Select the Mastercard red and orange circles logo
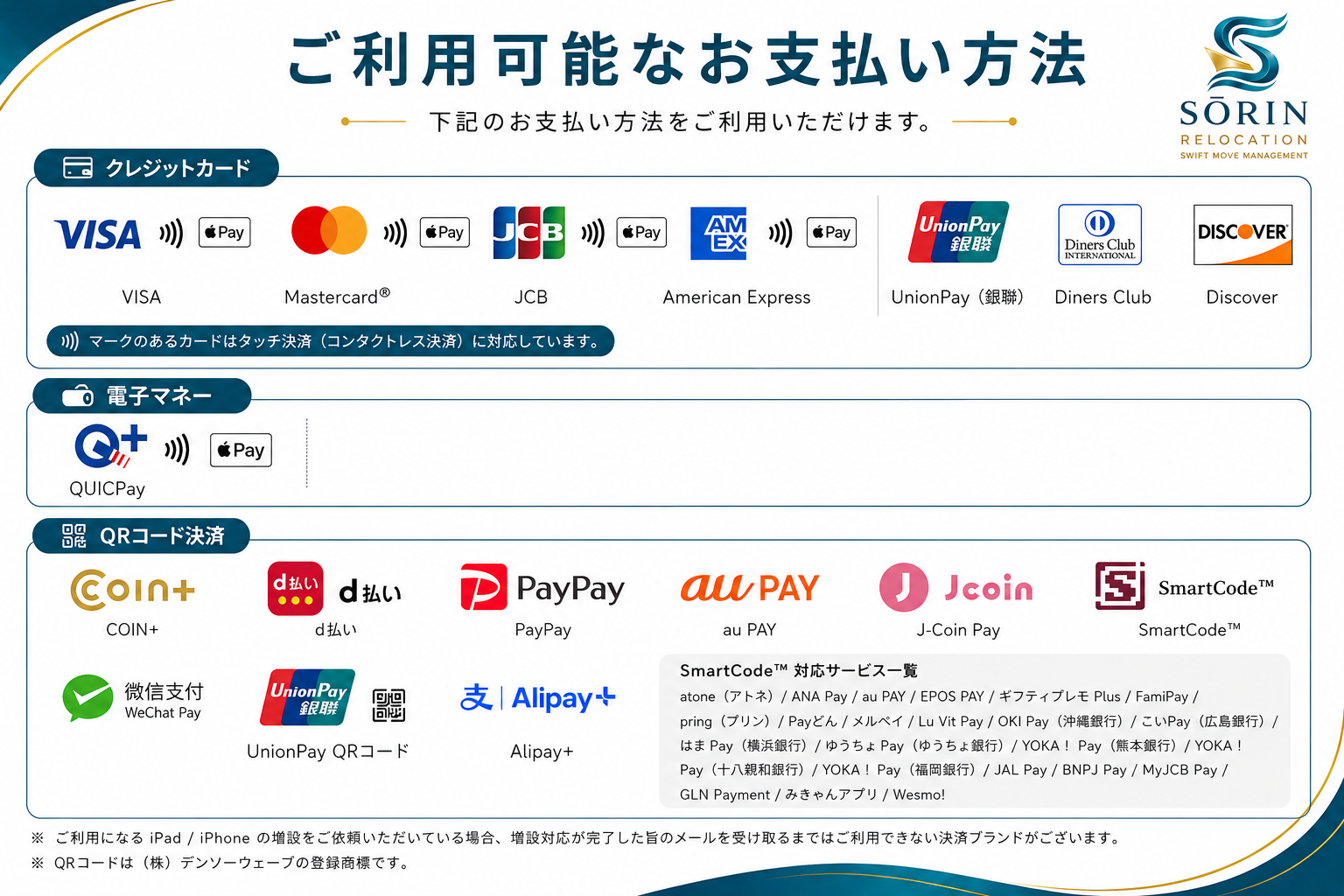This screenshot has width=1344, height=896. coord(329,231)
